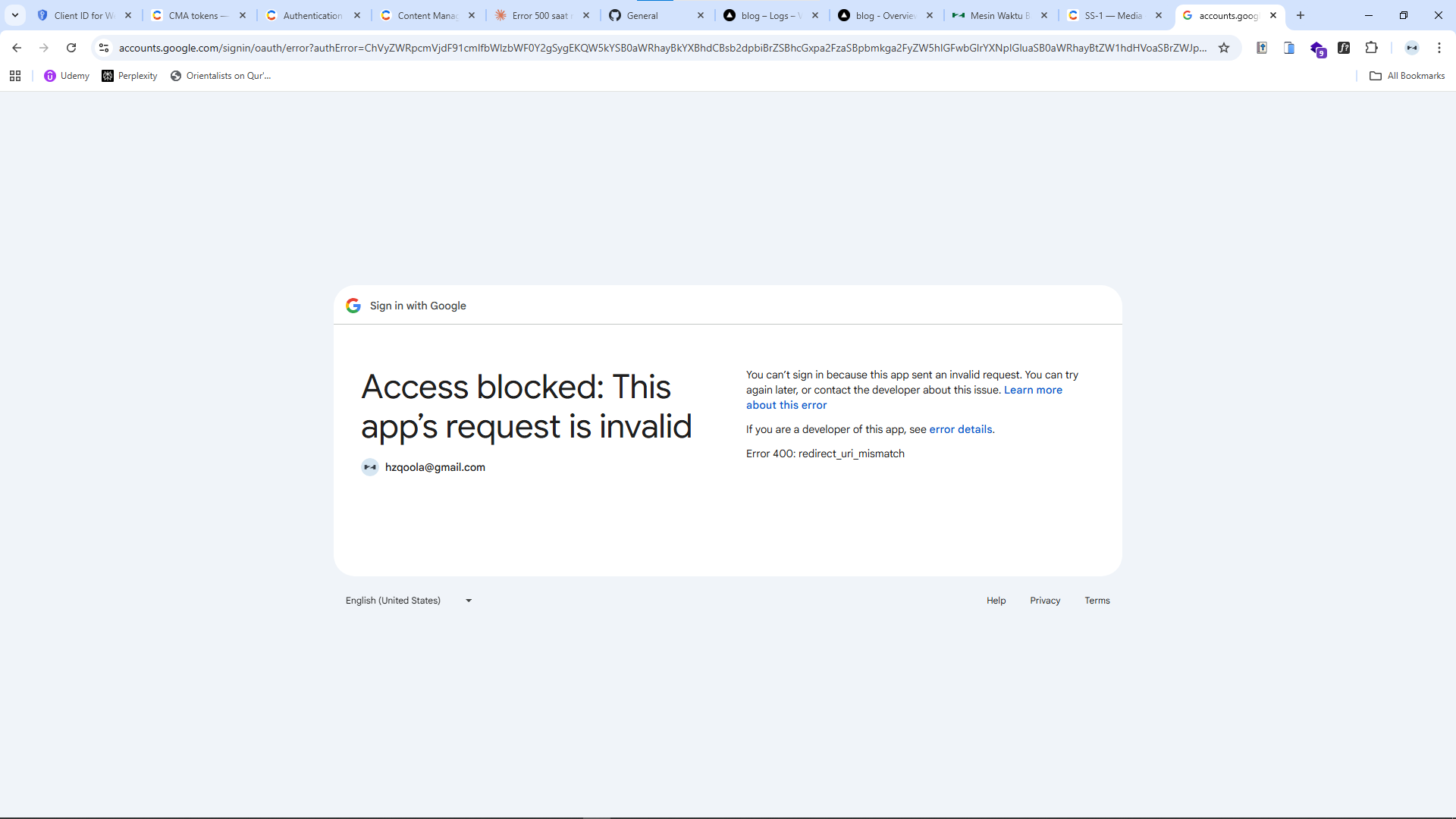The height and width of the screenshot is (819, 1456).
Task: Bookmark this page with the star icon
Action: point(1224,48)
